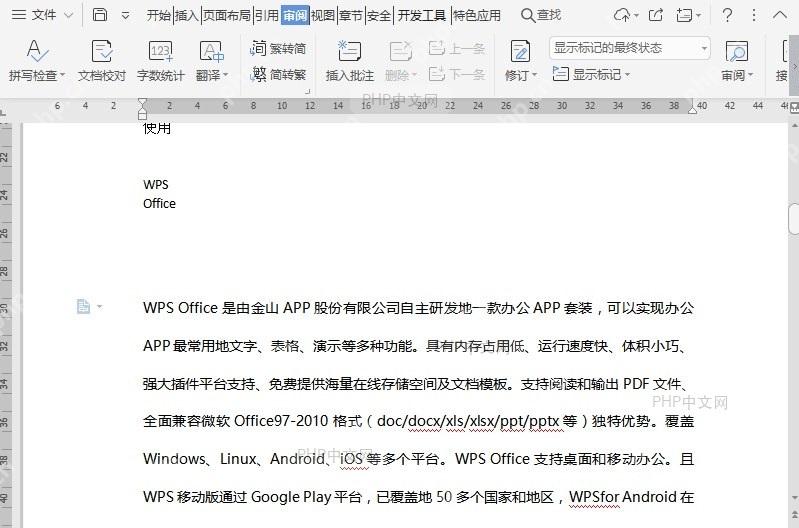Screen dimensions: 799x528
Task: Run 拼写检查 spell check
Action: click(x=33, y=61)
